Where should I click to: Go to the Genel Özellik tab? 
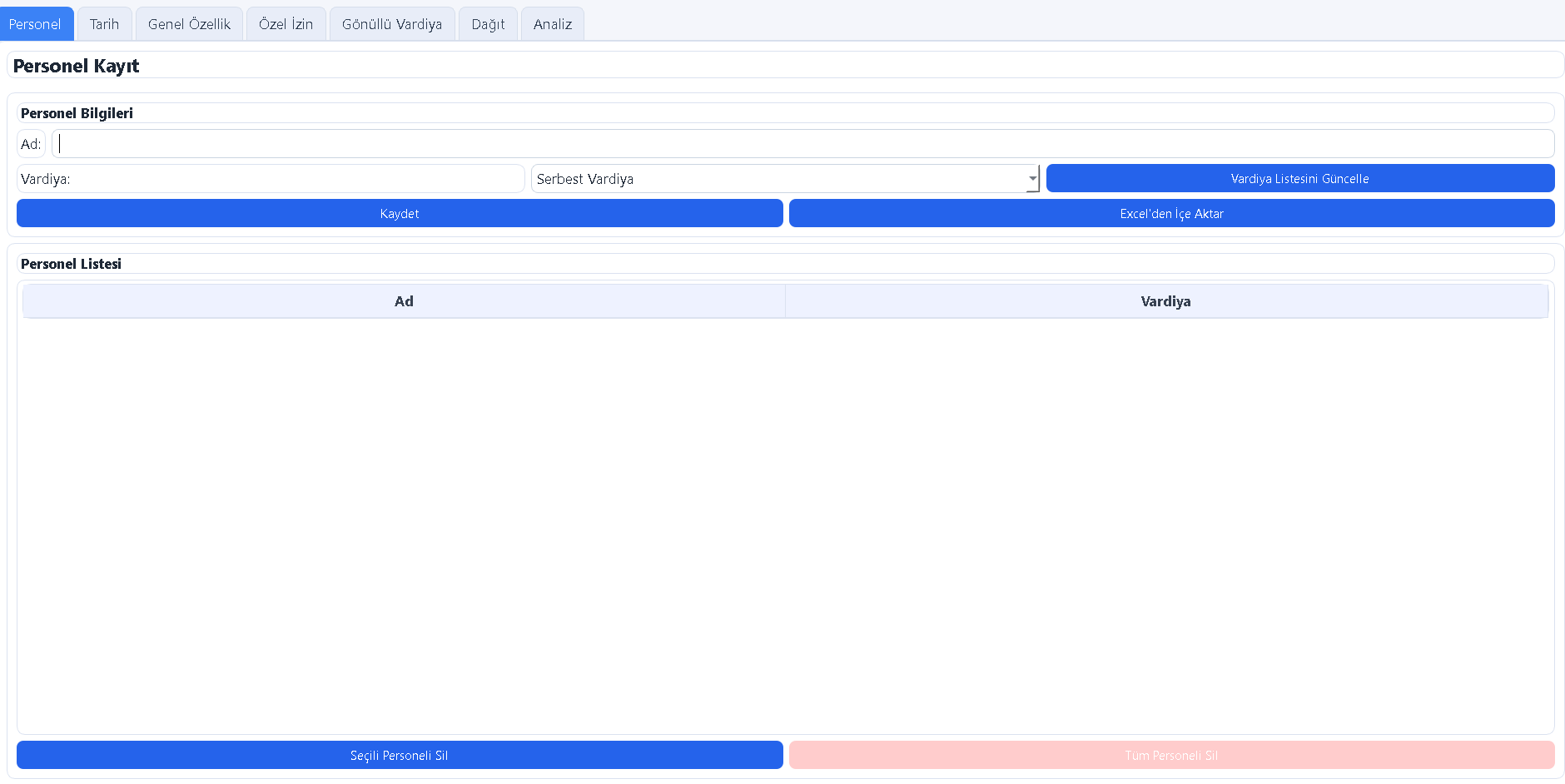pyautogui.click(x=189, y=24)
